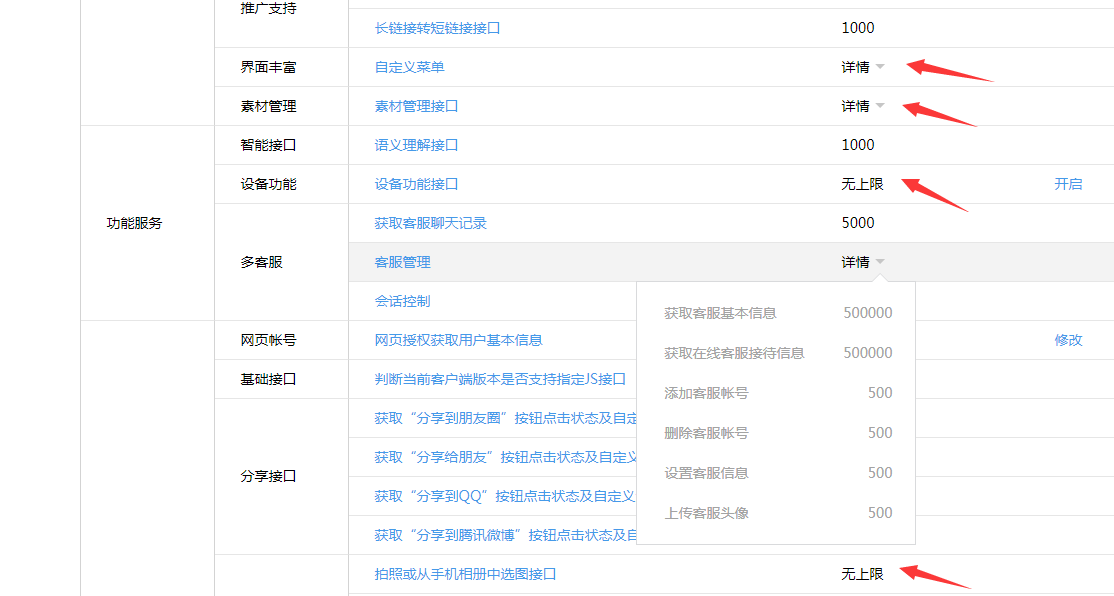Open the 语义理解接口 link
Image resolution: width=1114 pixels, height=596 pixels.
click(x=416, y=145)
